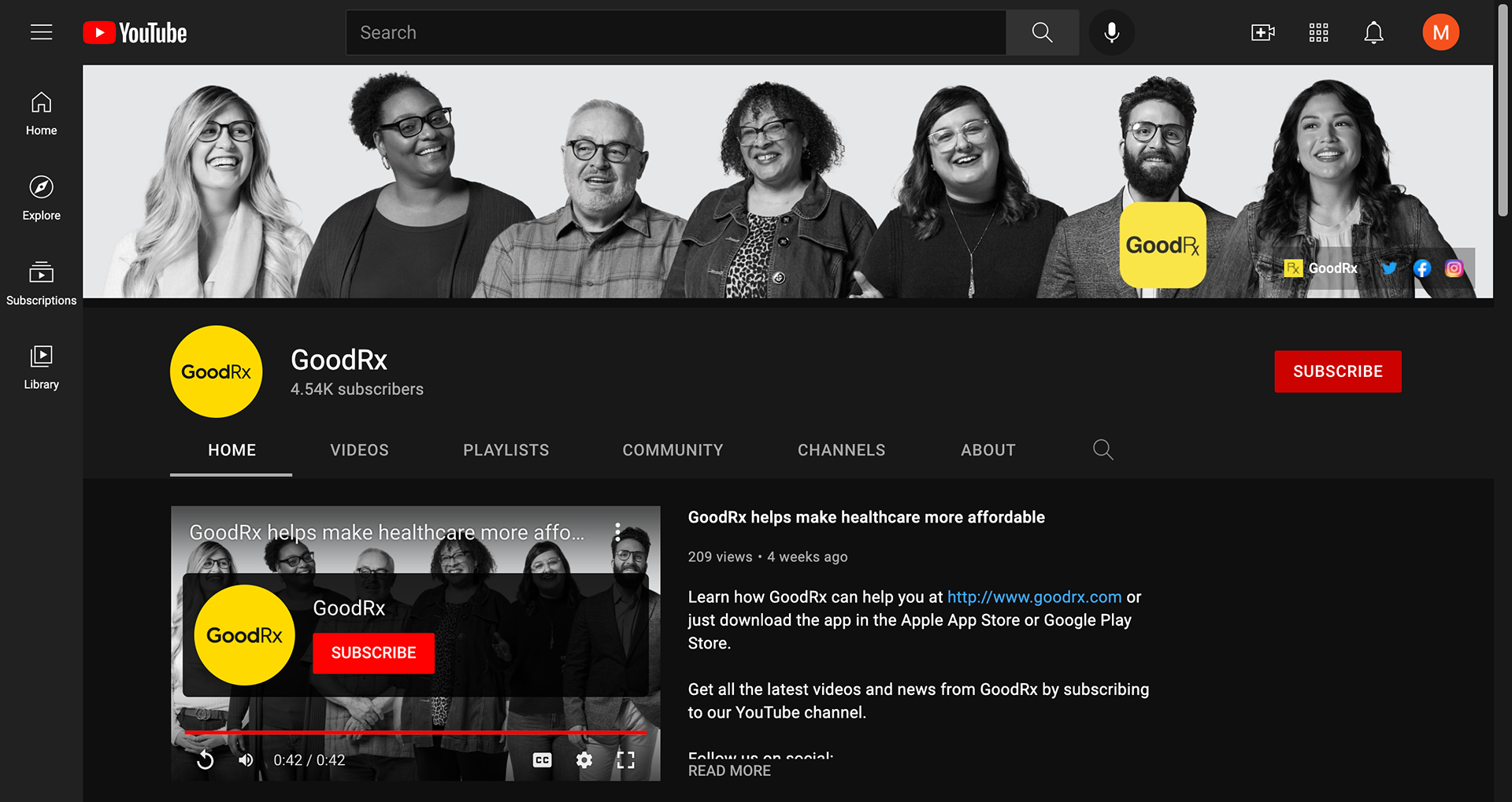
Task: Open the ABOUT tab
Action: 988,450
